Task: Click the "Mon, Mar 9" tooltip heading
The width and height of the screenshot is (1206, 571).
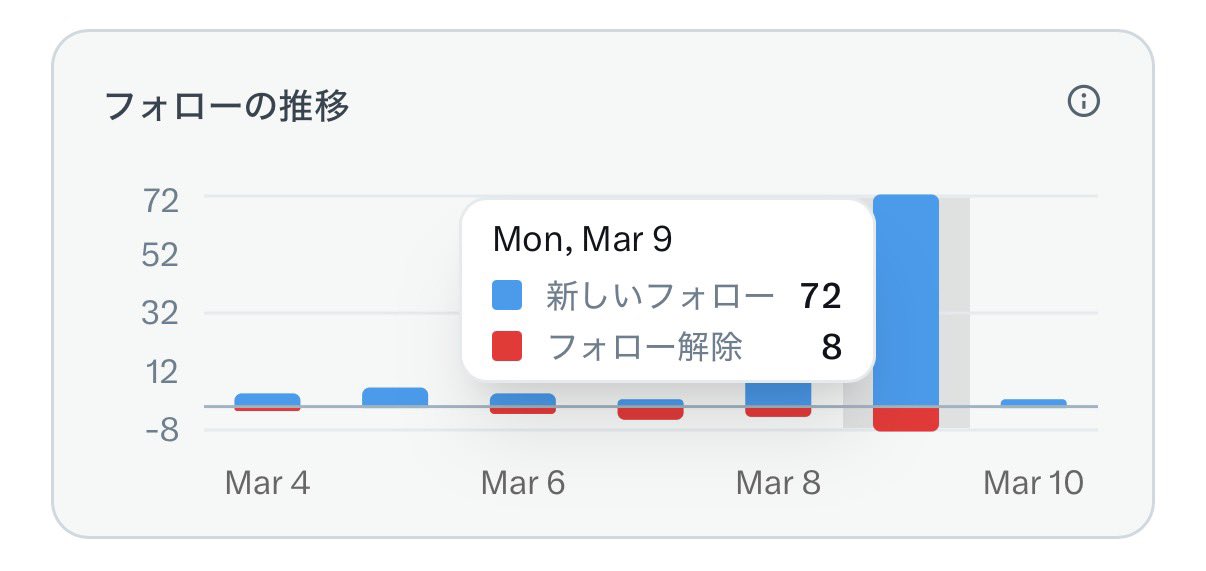Action: 583,240
